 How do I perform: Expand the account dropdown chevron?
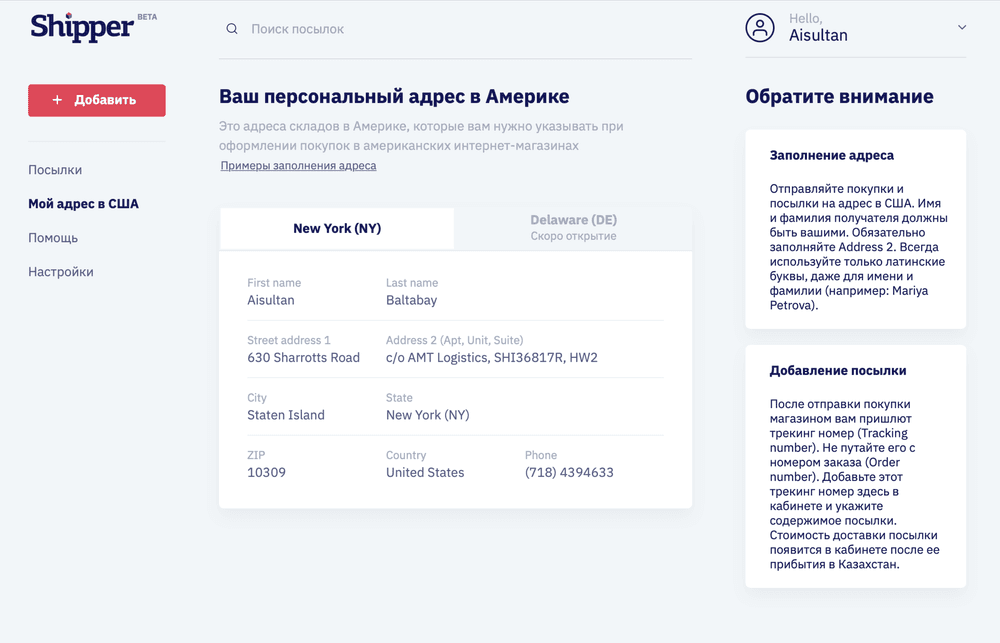tap(962, 27)
